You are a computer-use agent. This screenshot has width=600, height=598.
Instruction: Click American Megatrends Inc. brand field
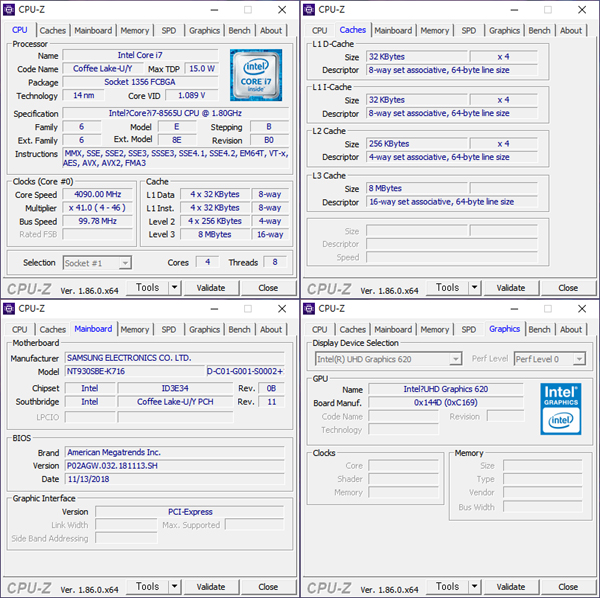(174, 452)
